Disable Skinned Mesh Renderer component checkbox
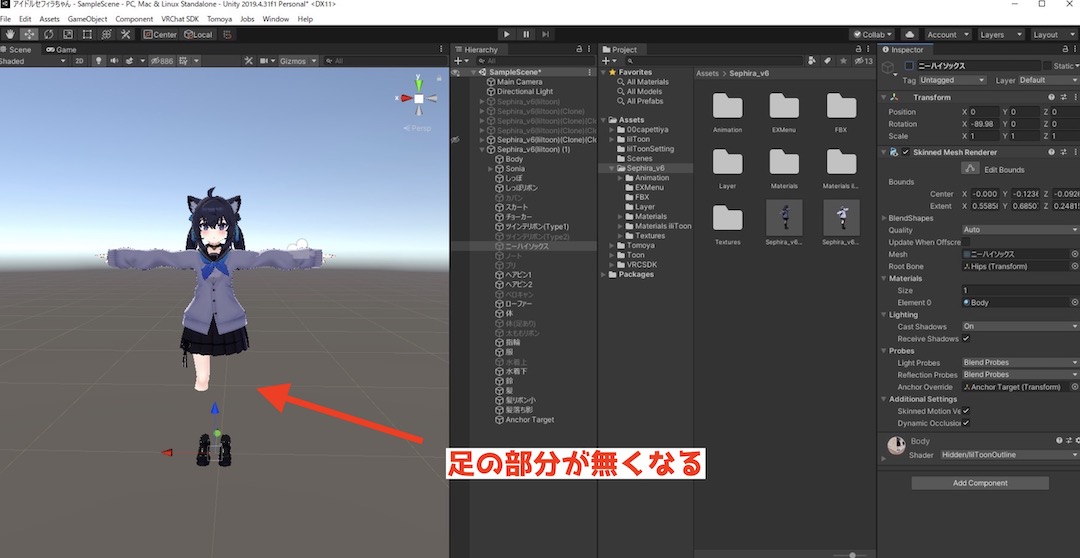The width and height of the screenshot is (1080, 558). [x=906, y=152]
